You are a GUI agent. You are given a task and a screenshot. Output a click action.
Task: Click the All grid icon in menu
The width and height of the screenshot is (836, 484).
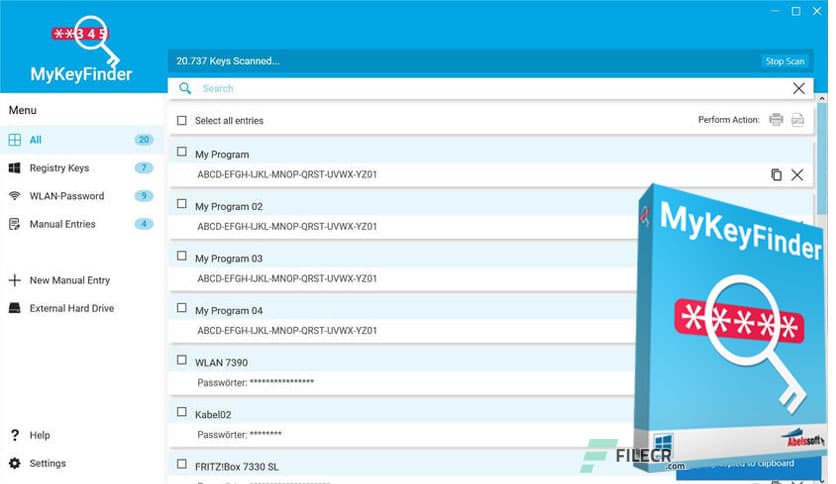pyautogui.click(x=15, y=140)
